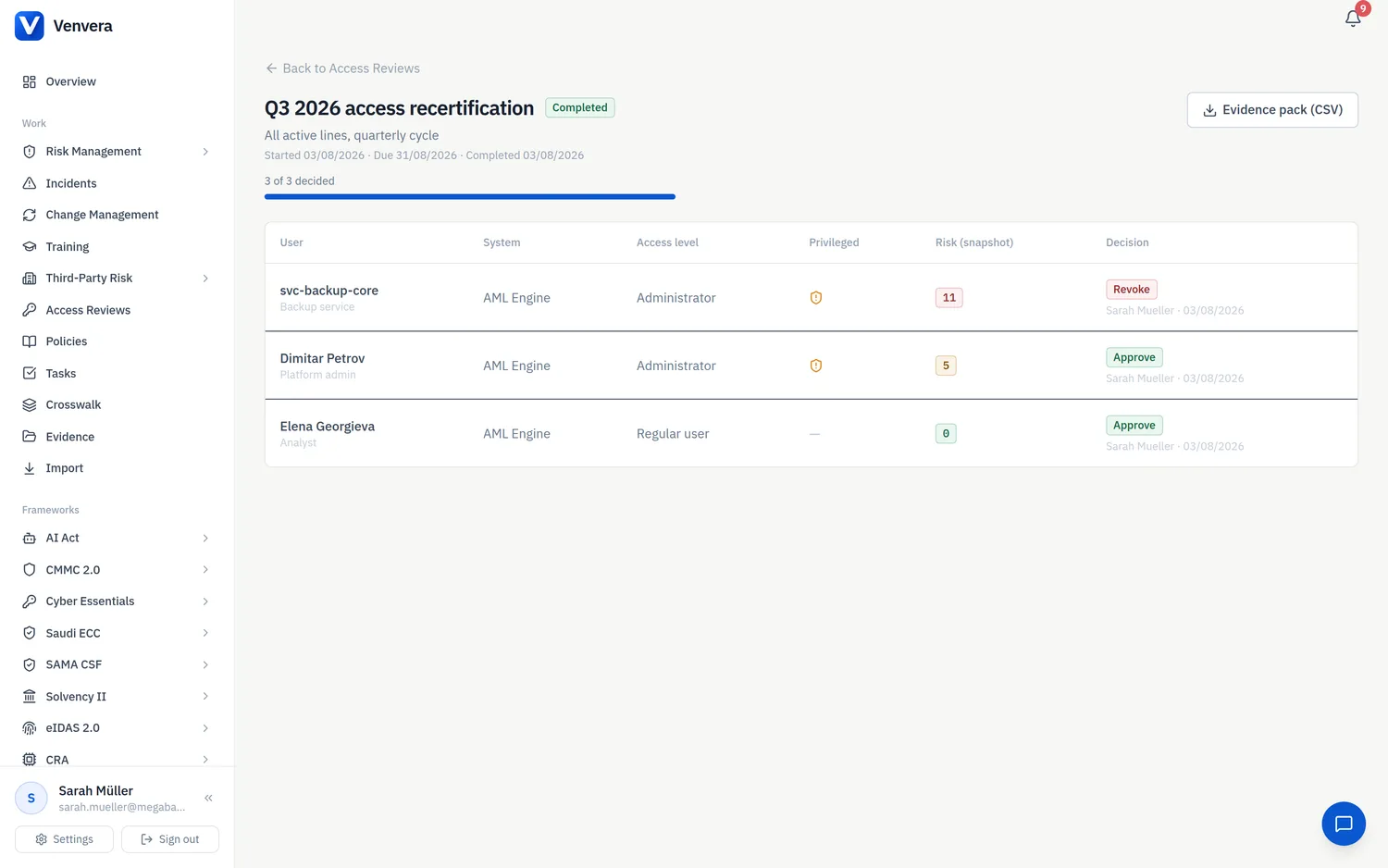1388x868 pixels.
Task: Expand the SAMA CSF framework chevron
Action: tap(205, 665)
